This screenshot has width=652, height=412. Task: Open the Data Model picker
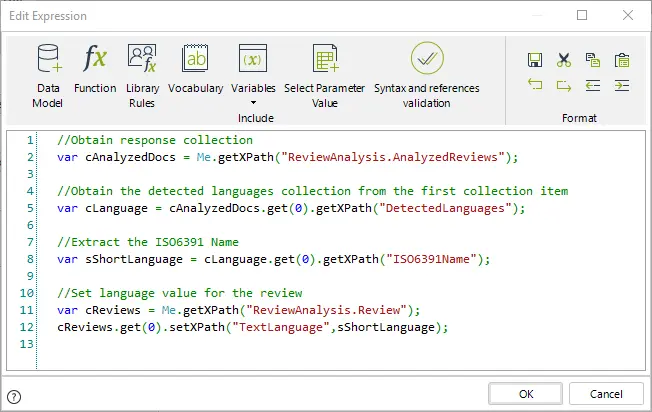click(x=48, y=75)
